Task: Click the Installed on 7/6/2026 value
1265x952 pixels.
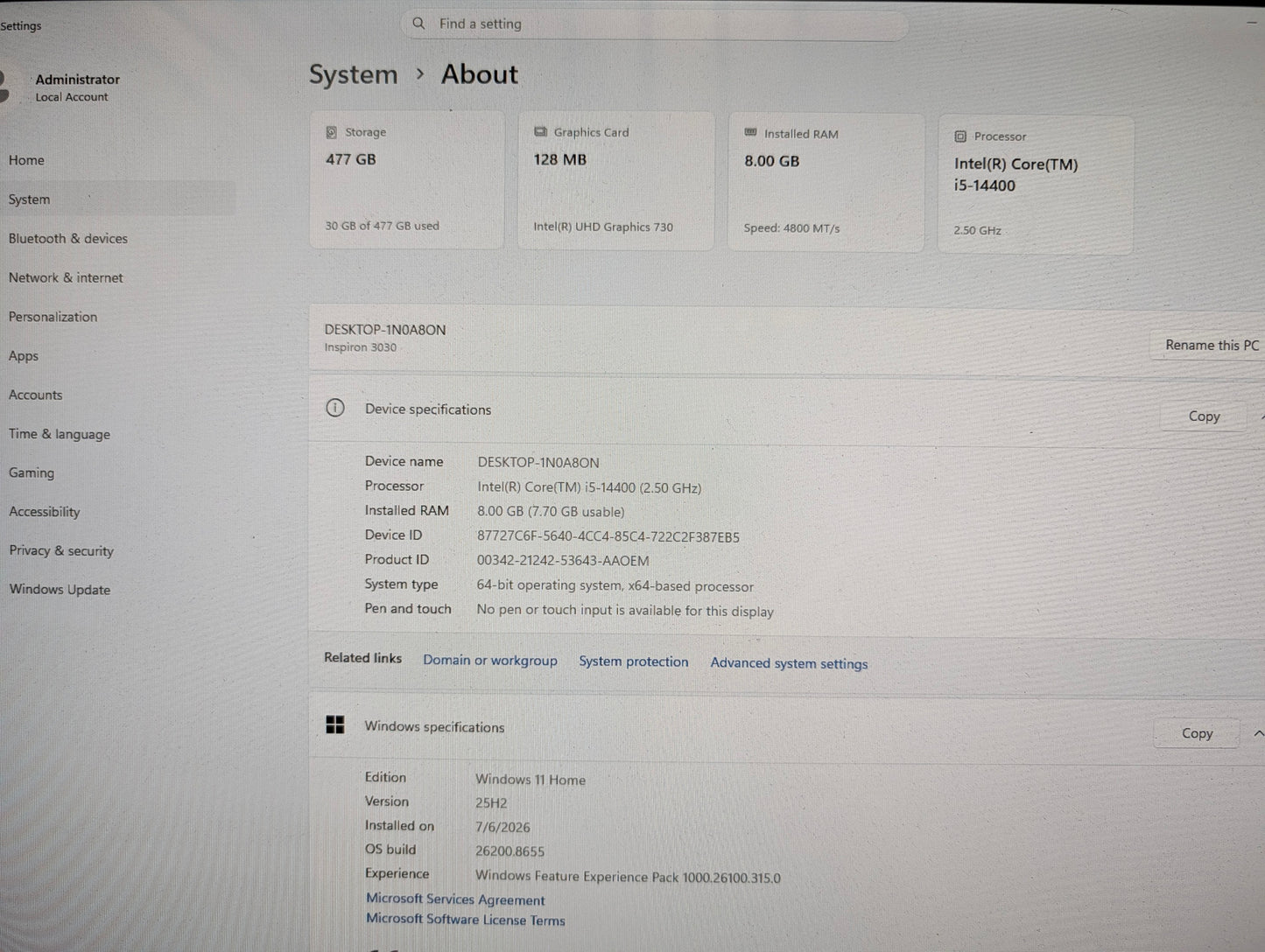Action: click(x=502, y=827)
